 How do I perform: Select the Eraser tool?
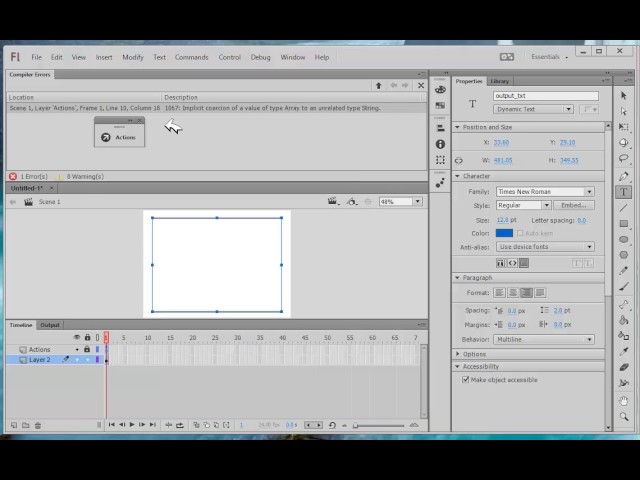click(623, 367)
